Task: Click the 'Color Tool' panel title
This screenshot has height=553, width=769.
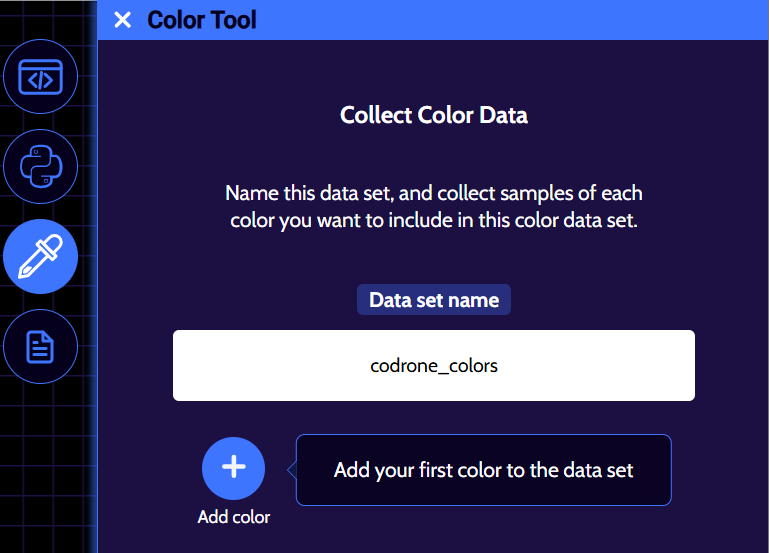Action: coord(201,20)
